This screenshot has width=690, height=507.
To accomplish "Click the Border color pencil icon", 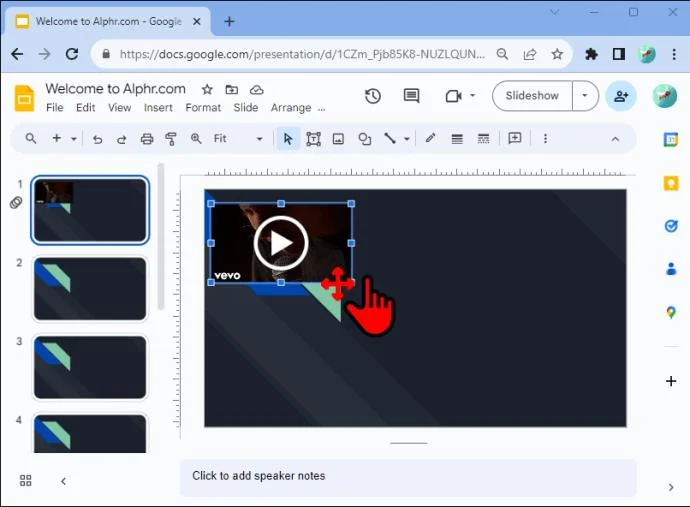I will (x=430, y=138).
